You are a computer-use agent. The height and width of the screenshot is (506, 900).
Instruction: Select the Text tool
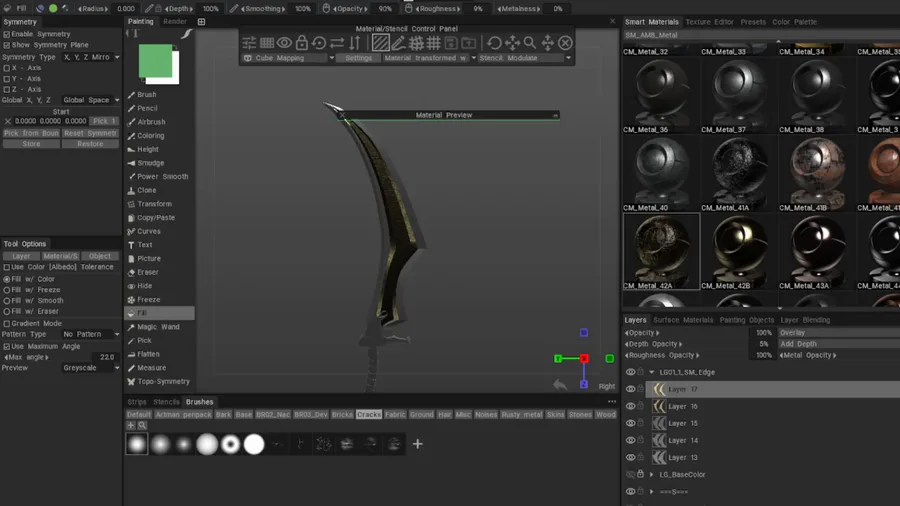click(x=145, y=245)
